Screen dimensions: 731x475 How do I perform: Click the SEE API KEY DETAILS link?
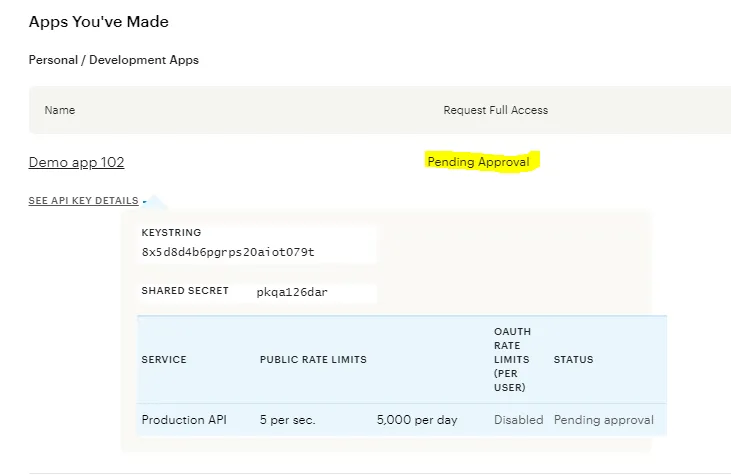coord(83,201)
